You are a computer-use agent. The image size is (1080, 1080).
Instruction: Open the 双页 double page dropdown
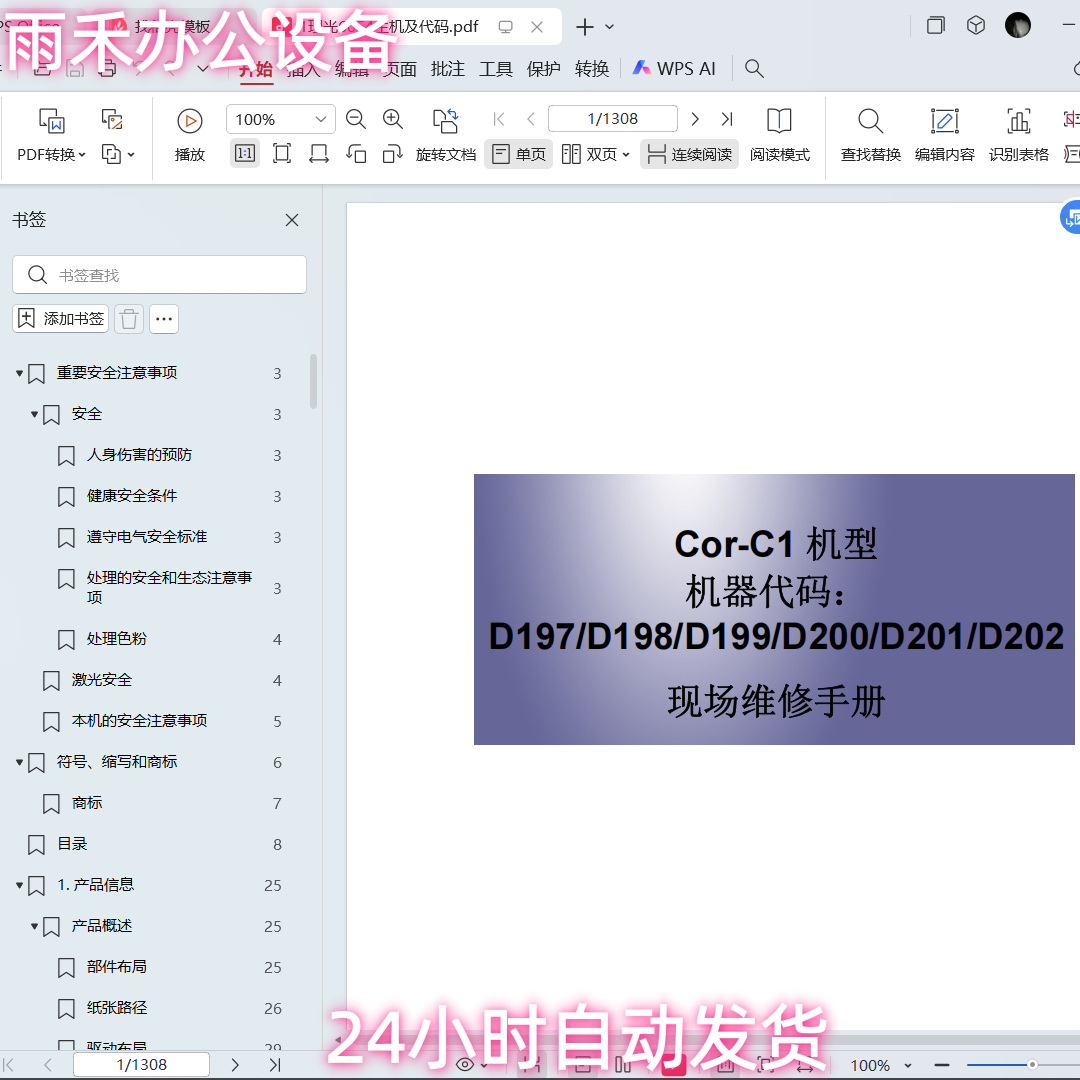[595, 154]
